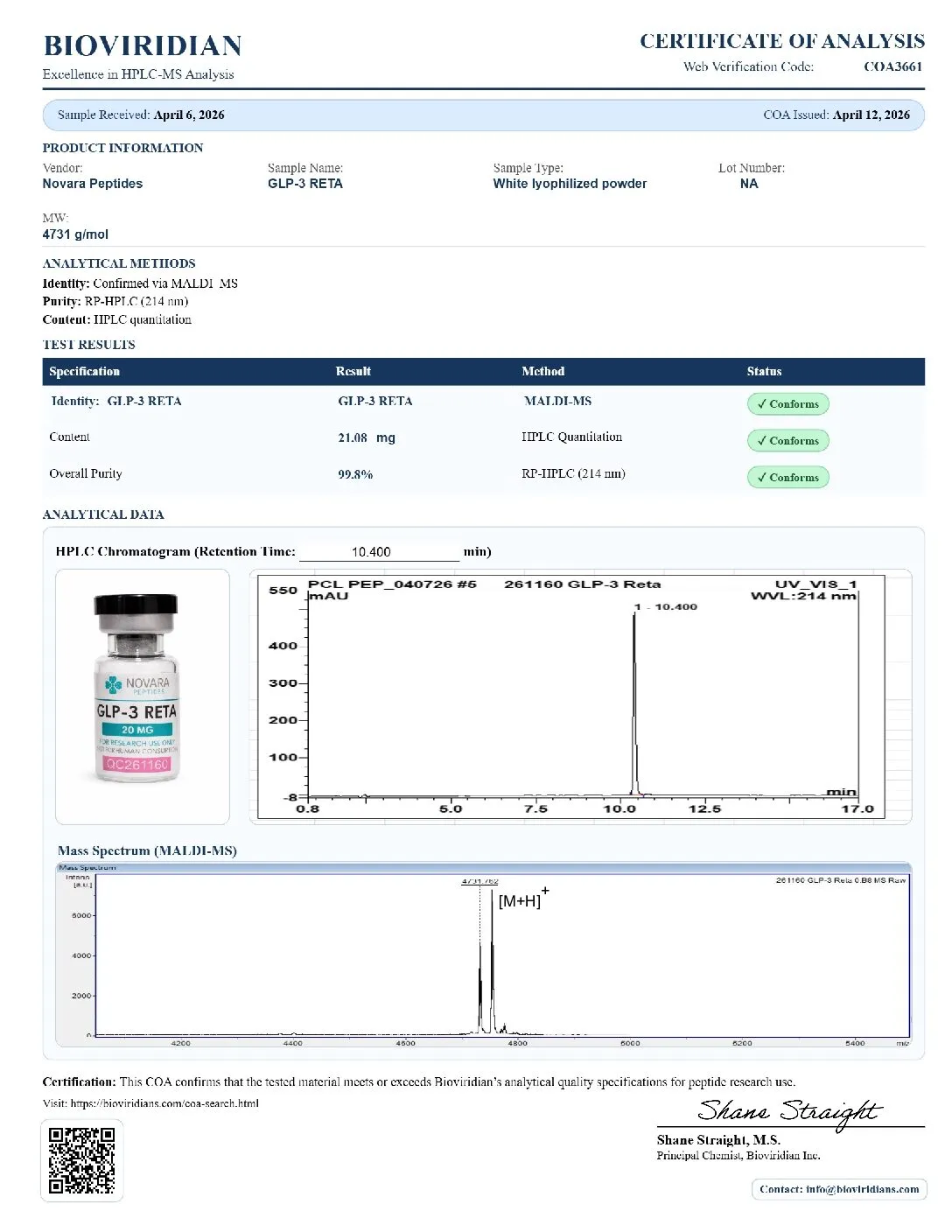This screenshot has width=952, height=1232.
Task: Click the Specification column header
Action: (84, 372)
